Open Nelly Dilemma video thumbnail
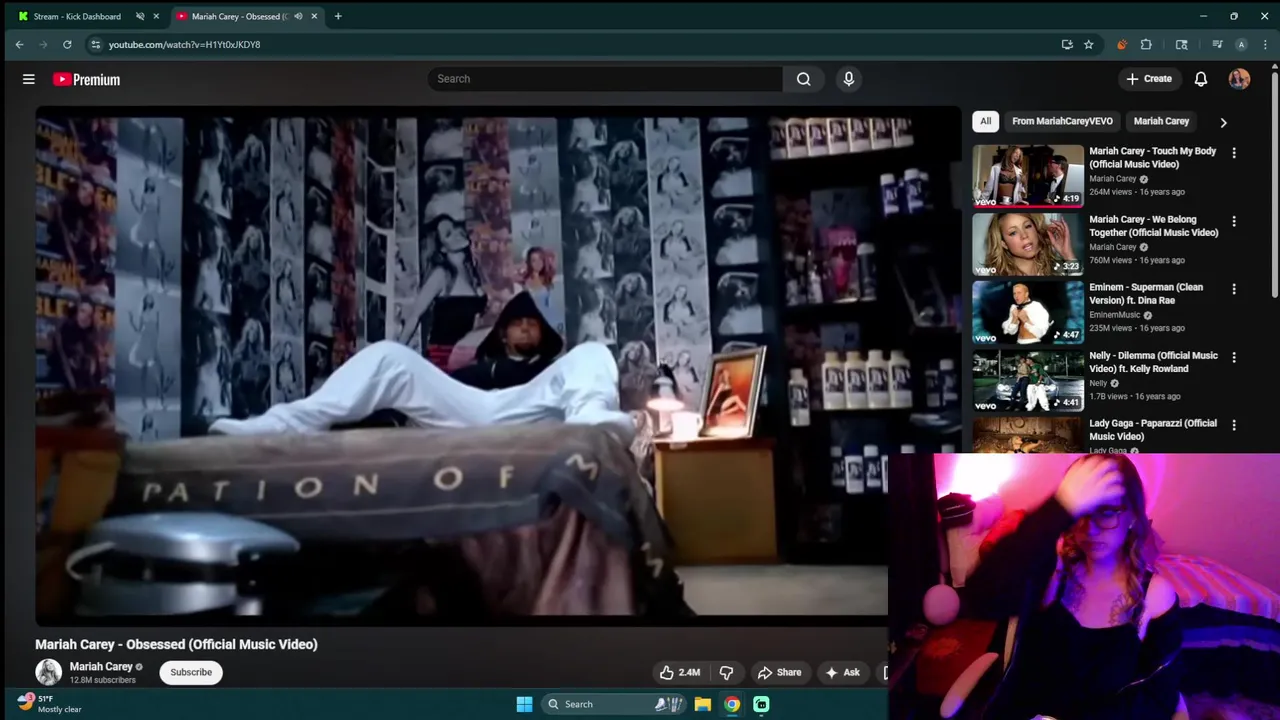The image size is (1280, 720). point(1028,379)
